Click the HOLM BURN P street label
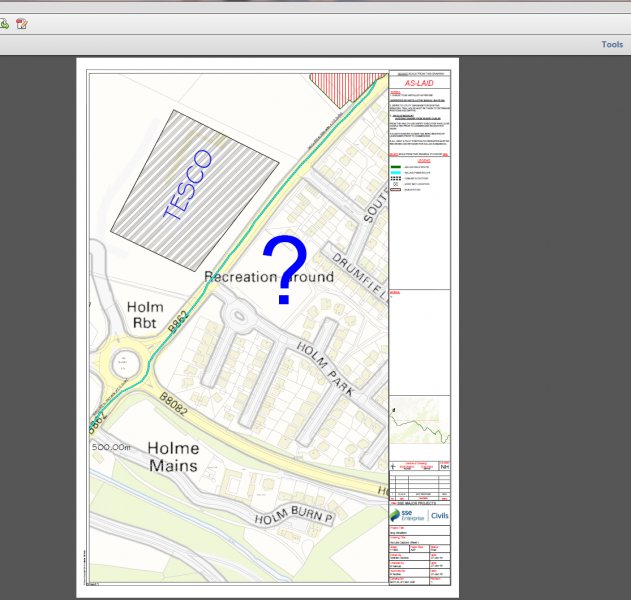This screenshot has width=631, height=600. [x=294, y=515]
